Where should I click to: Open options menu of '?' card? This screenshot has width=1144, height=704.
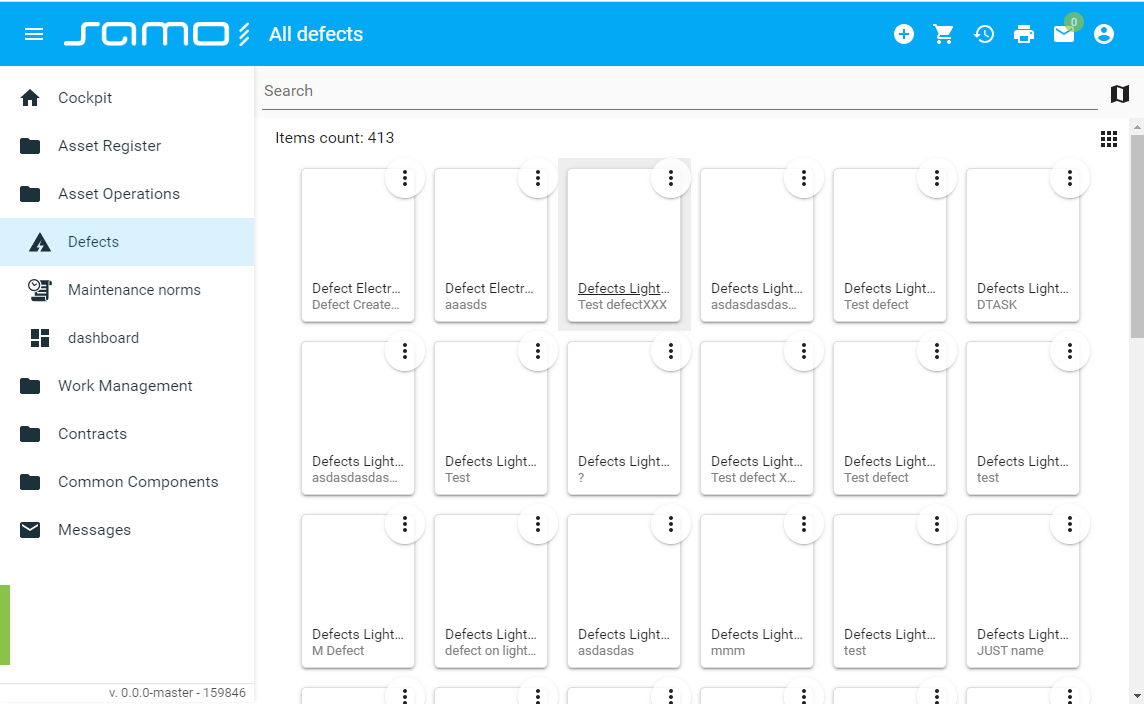(x=670, y=351)
